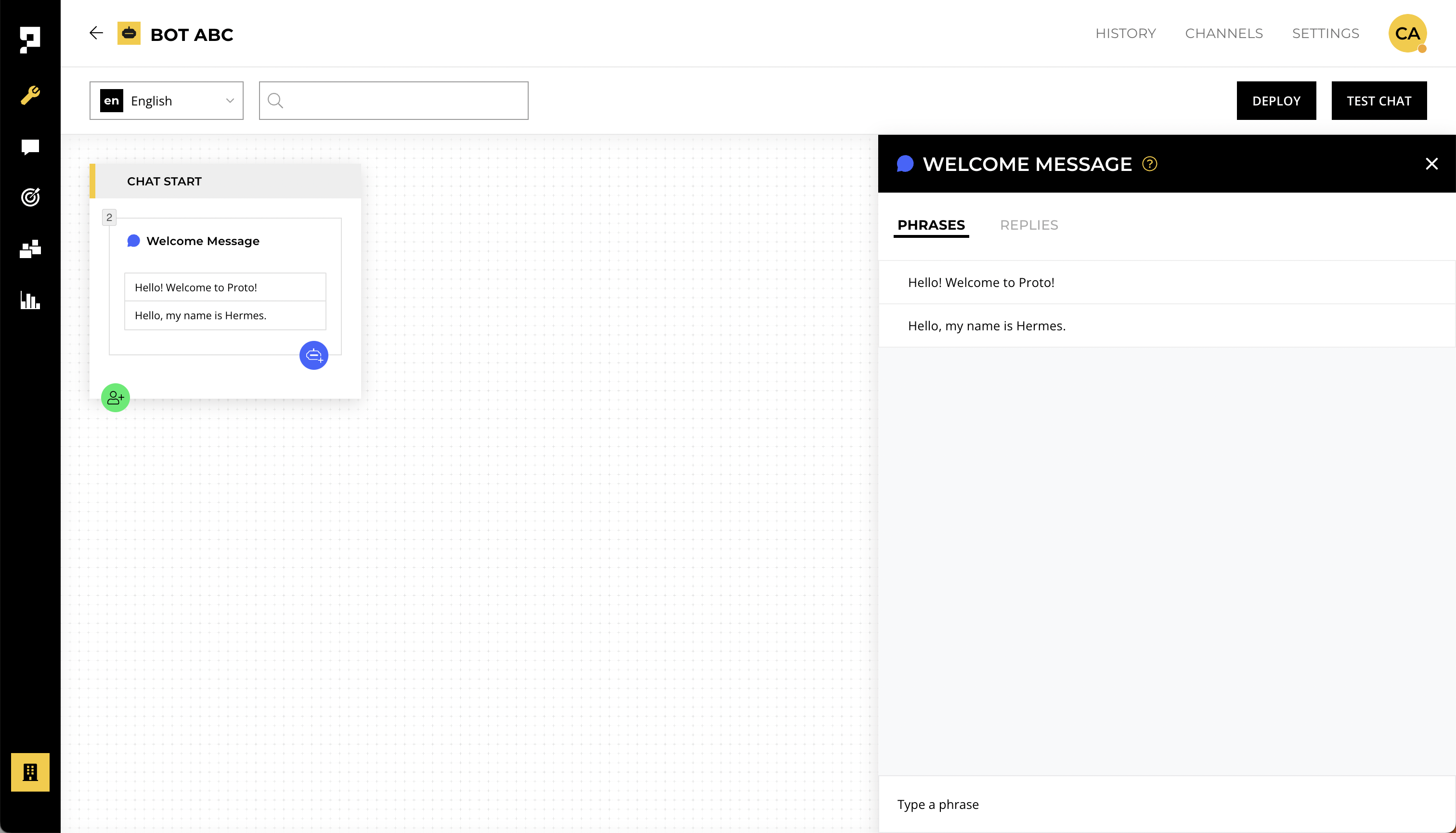The height and width of the screenshot is (833, 1456).
Task: Click the yellow building icon at bottom
Action: pos(30,772)
